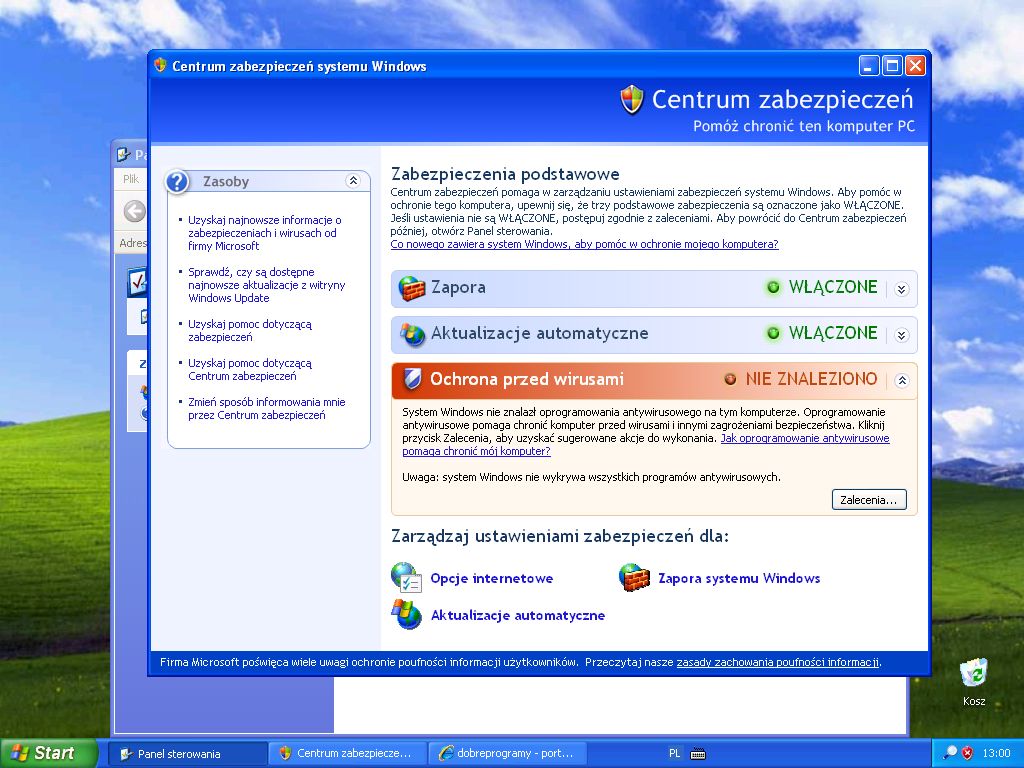The height and width of the screenshot is (768, 1024).
Task: Open the bottom Aktualizacje automatyczne link
Action: point(518,616)
